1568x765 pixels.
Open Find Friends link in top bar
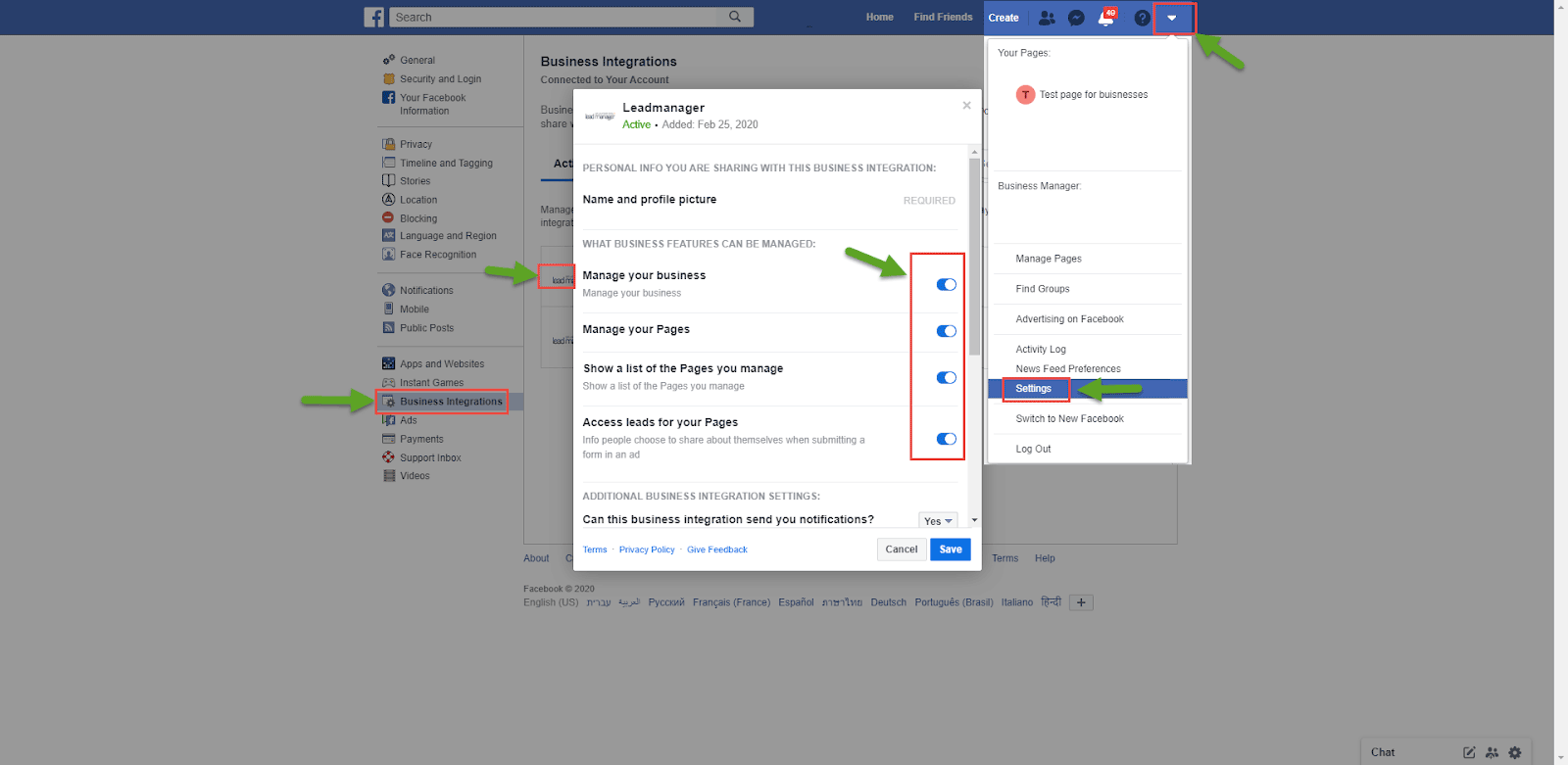pos(943,18)
